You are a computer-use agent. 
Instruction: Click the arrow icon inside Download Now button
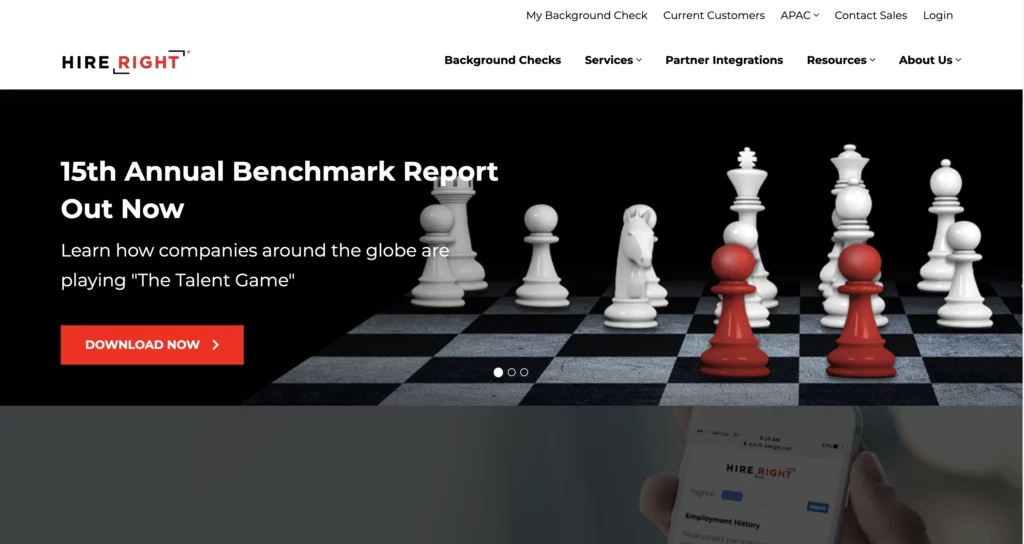pos(216,345)
